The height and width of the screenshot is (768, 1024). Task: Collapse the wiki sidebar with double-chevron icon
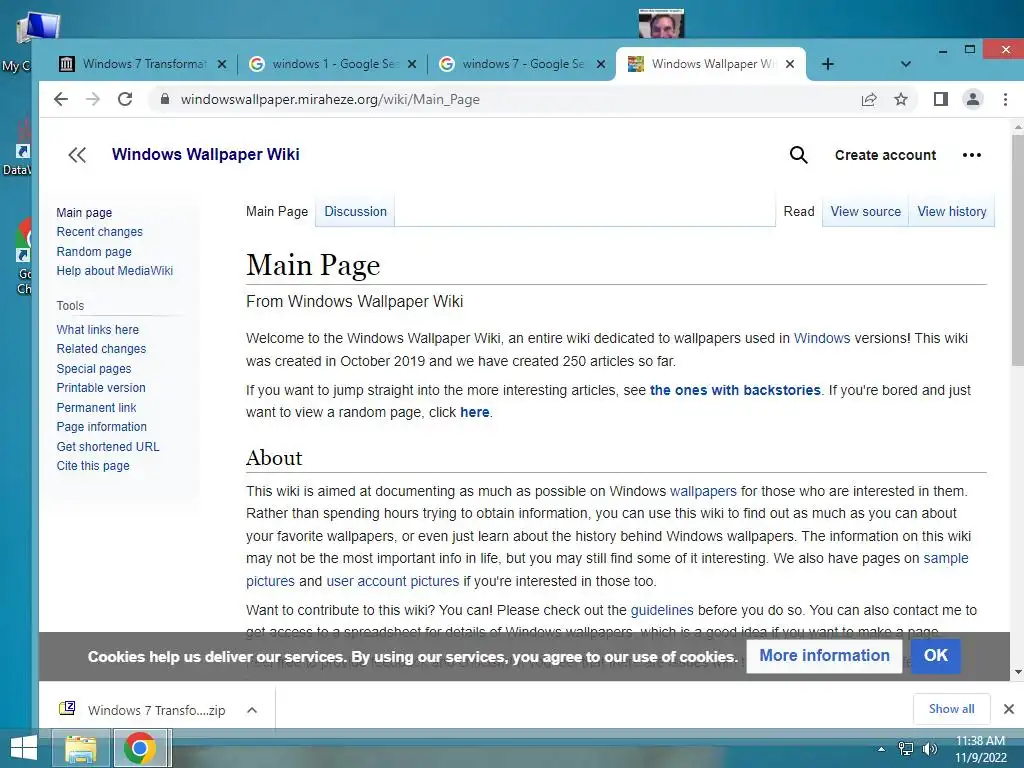pyautogui.click(x=77, y=155)
